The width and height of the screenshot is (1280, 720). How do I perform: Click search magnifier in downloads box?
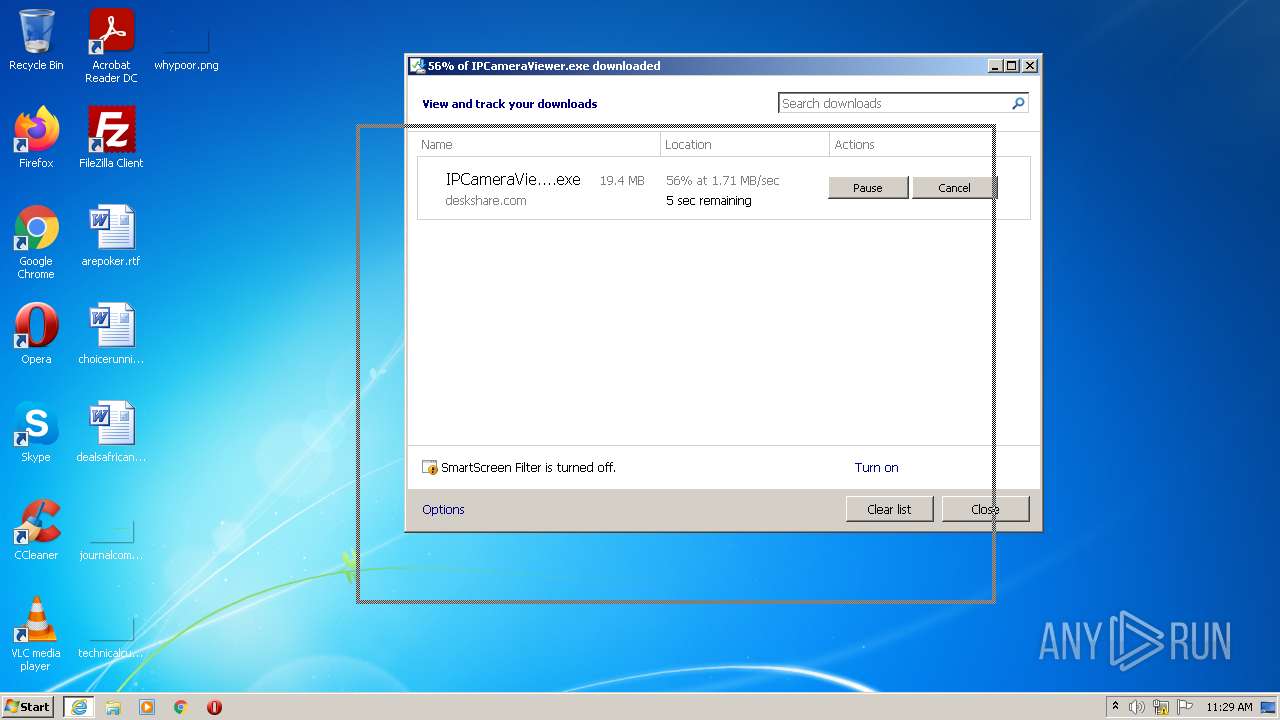pos(1018,103)
